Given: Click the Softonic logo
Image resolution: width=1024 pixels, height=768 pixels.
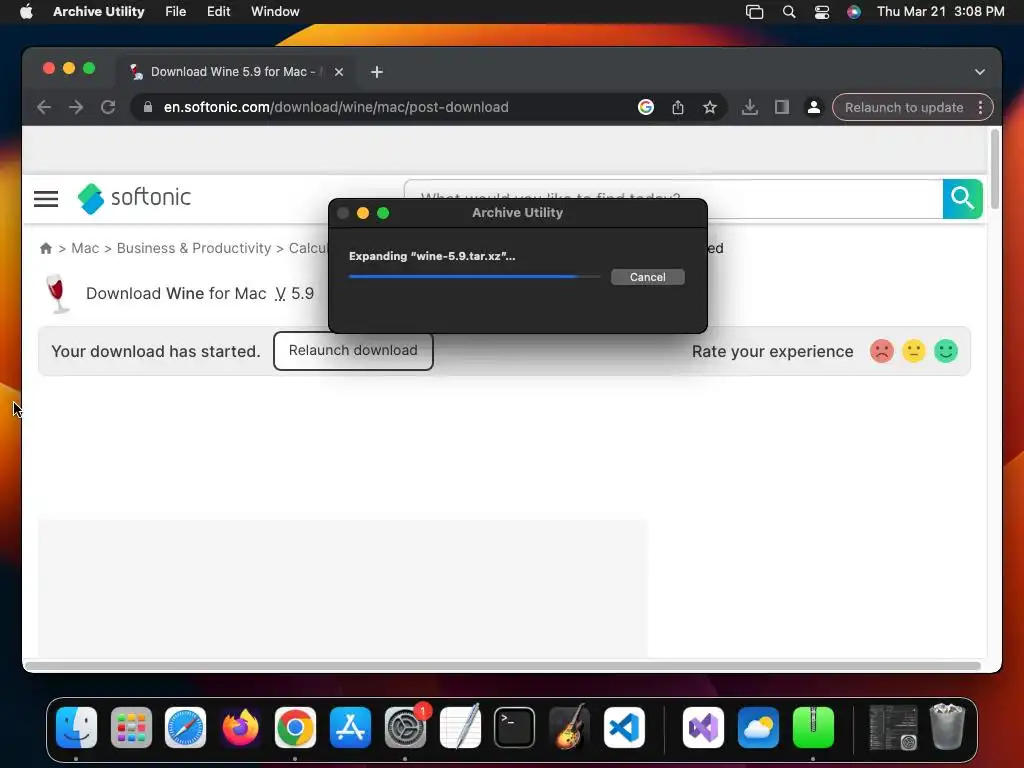Looking at the screenshot, I should pyautogui.click(x=135, y=198).
